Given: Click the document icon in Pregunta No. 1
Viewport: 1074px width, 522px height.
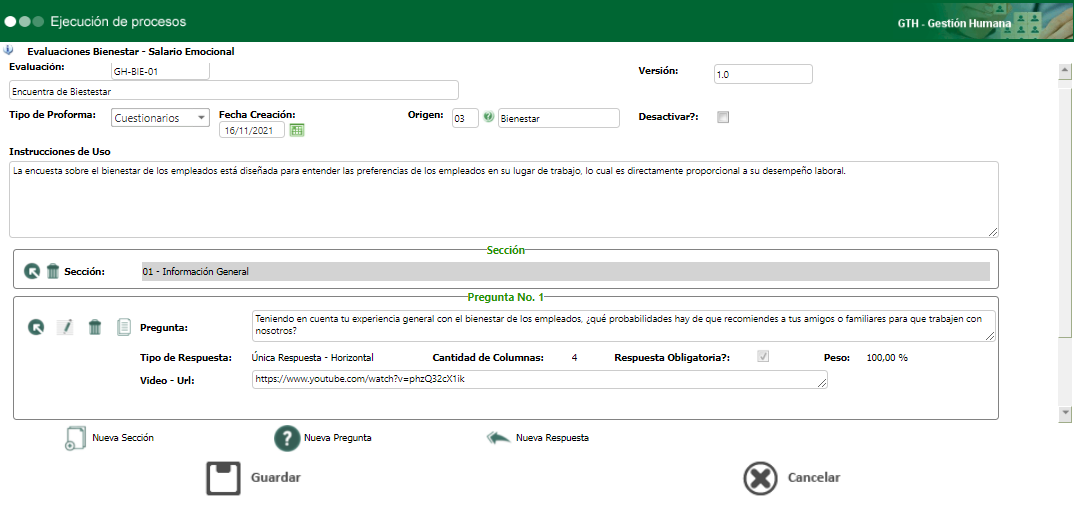Looking at the screenshot, I should coord(124,327).
